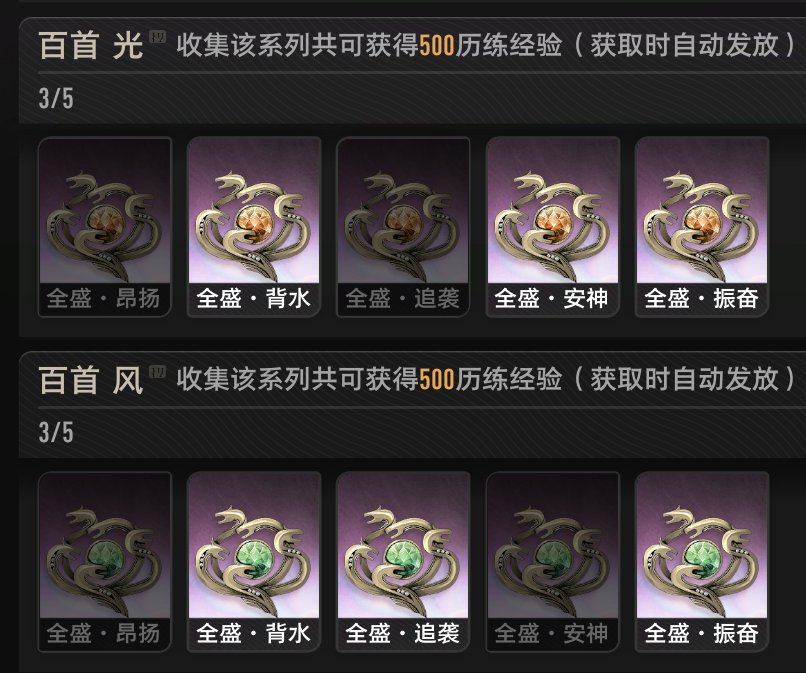Click the 百首 风 series title
This screenshot has height=673, width=806.
point(91,380)
